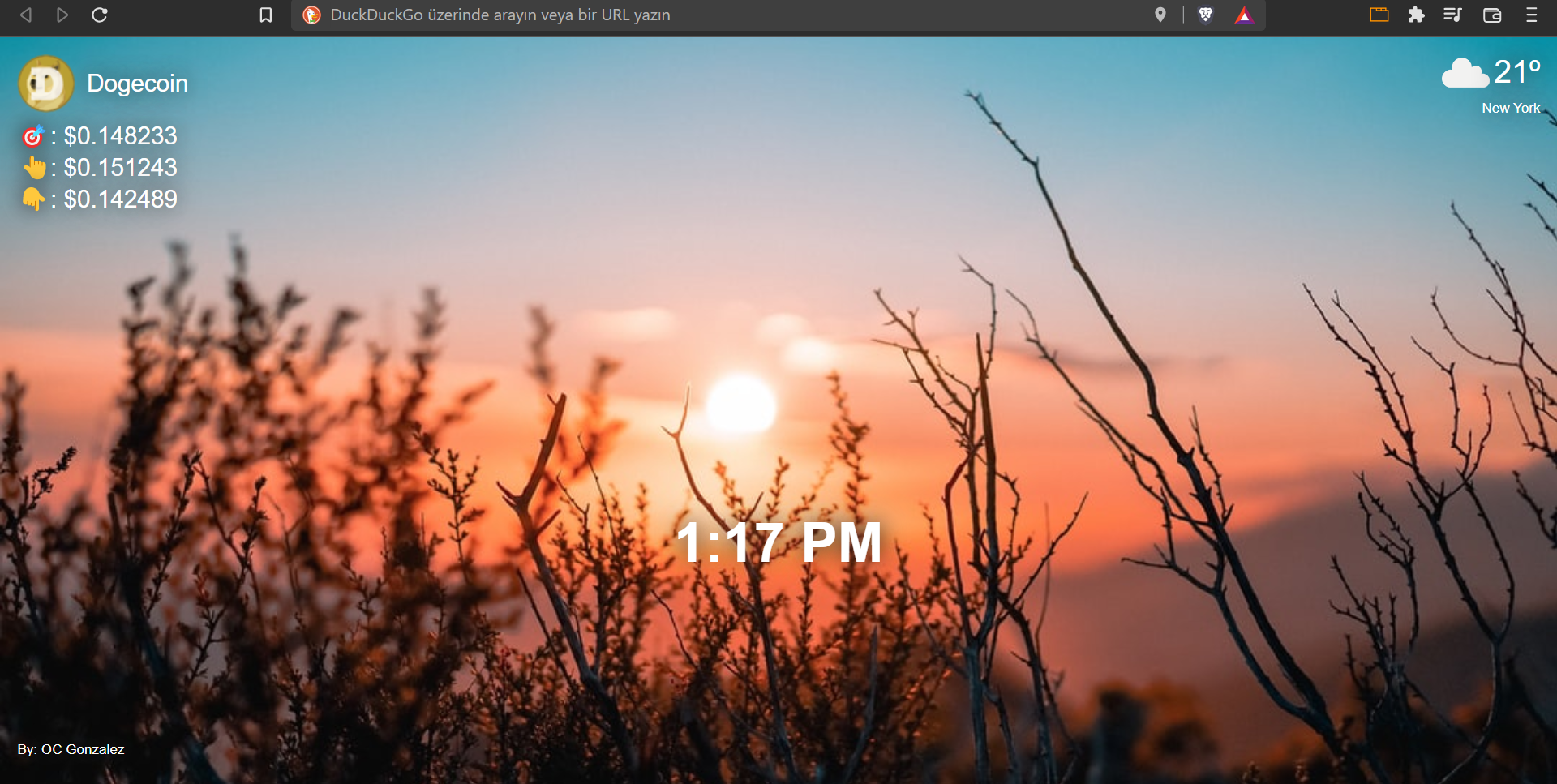Screen dimensions: 1557x784
Task: Click the DuckDuckGo search engine icon
Action: click(311, 15)
